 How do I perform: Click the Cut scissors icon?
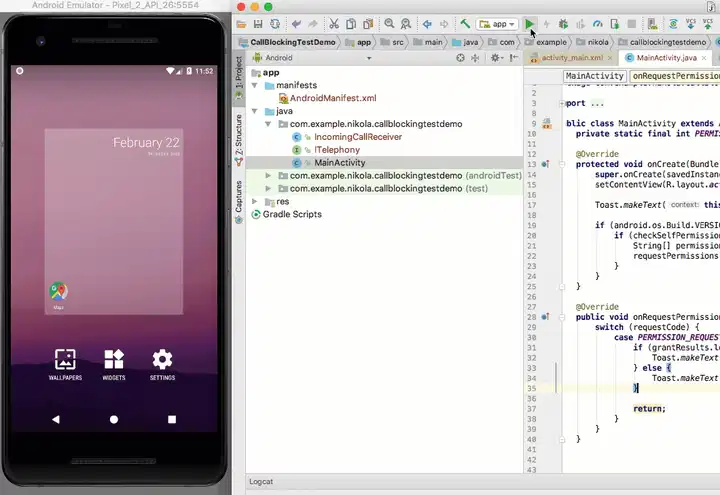click(334, 23)
